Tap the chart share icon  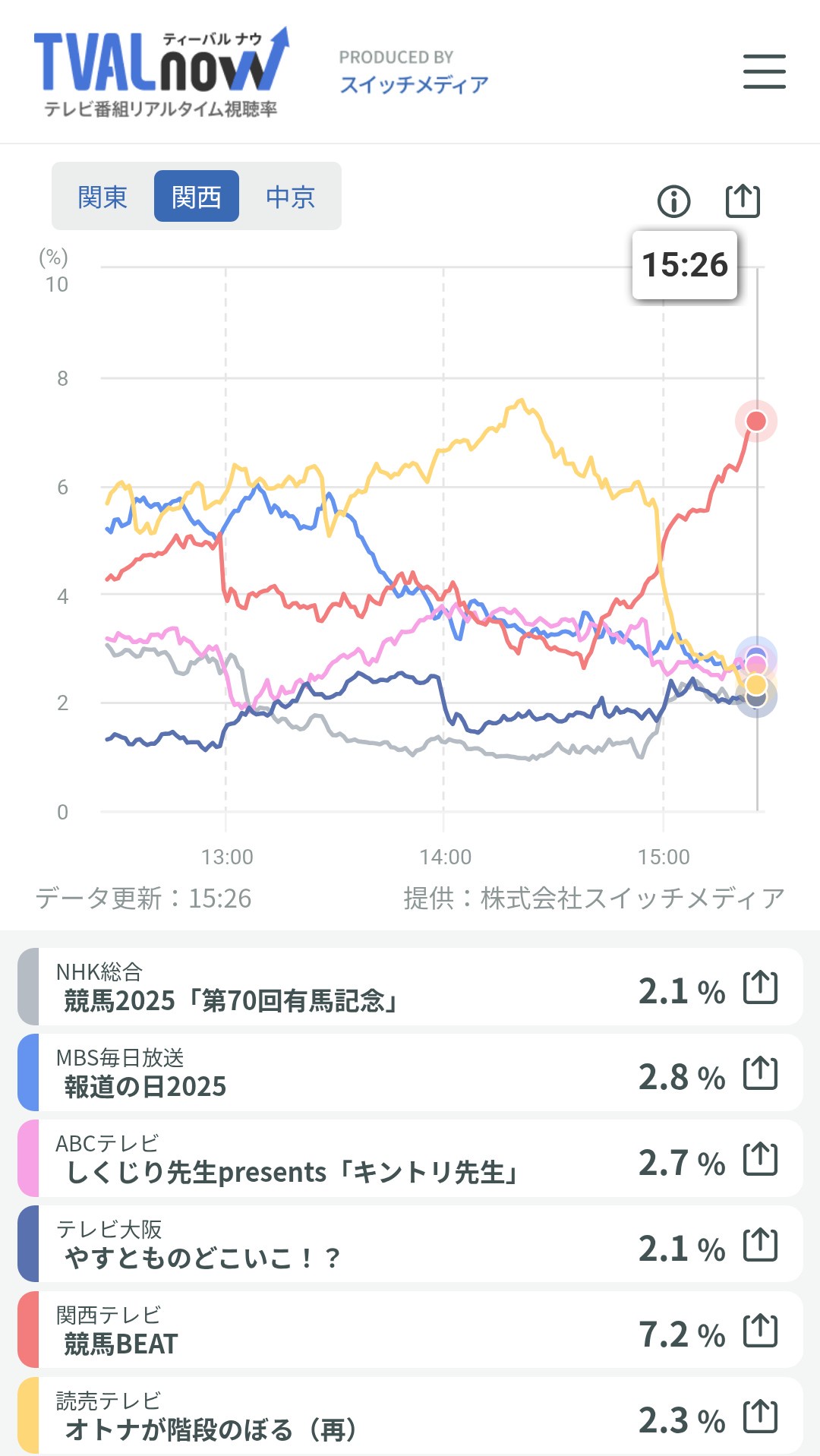(x=743, y=201)
